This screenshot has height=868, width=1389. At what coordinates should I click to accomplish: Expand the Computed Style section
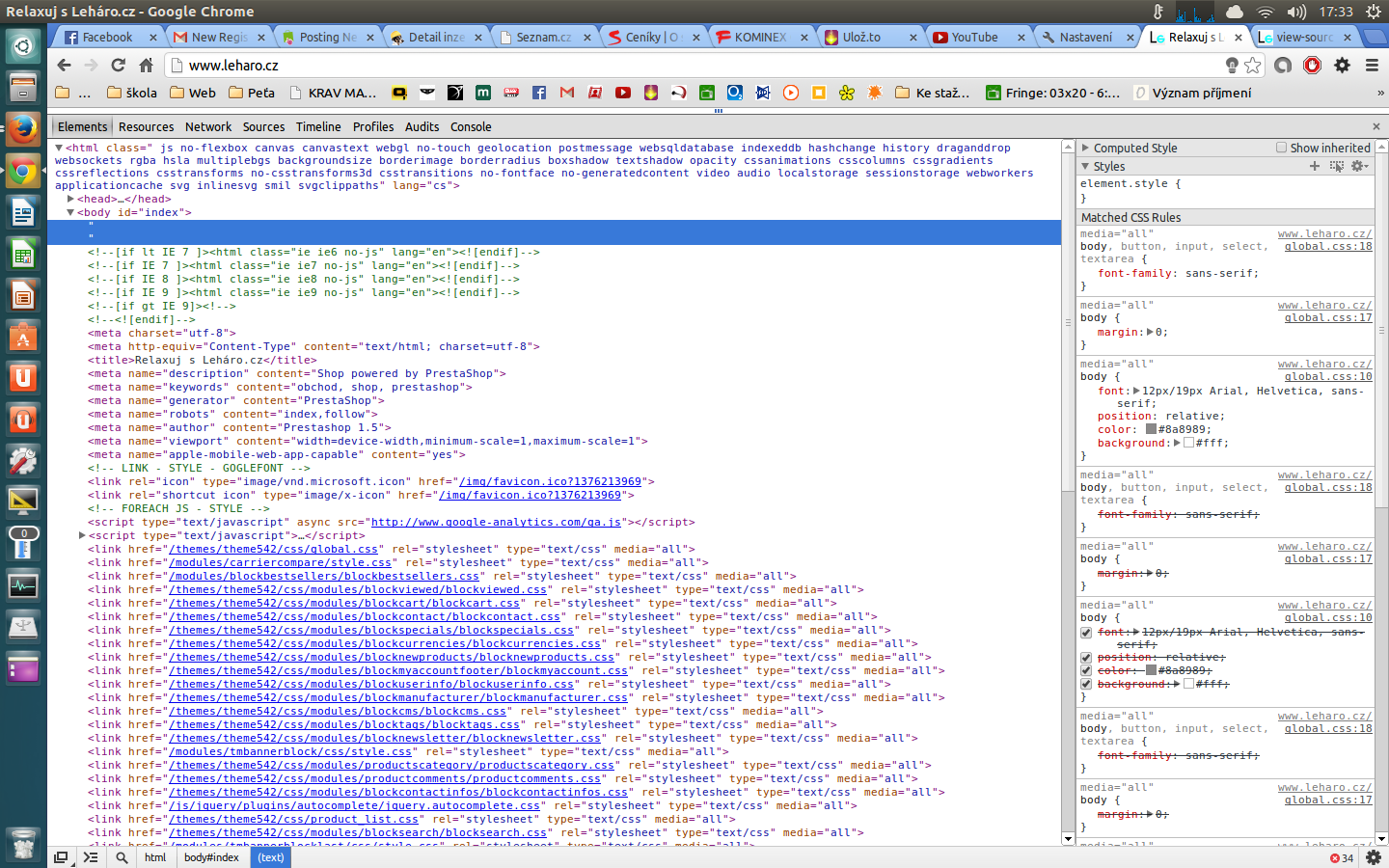(x=1086, y=148)
